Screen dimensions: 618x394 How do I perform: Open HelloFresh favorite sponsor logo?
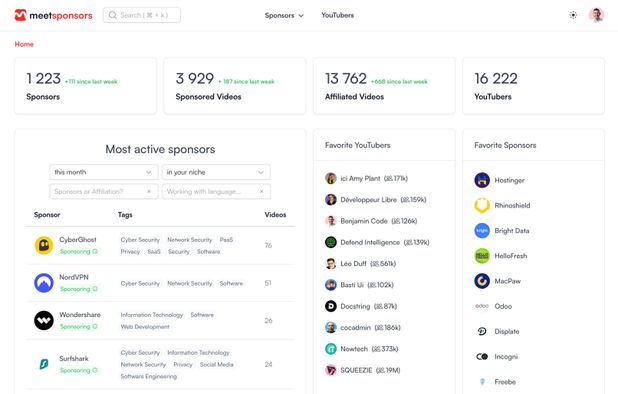pos(482,256)
